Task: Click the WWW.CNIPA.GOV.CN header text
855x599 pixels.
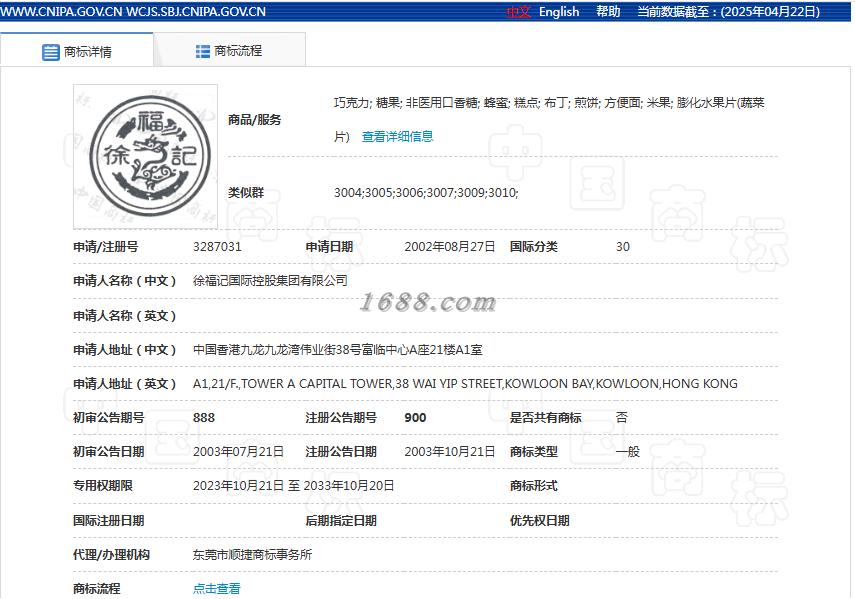Action: click(x=62, y=11)
